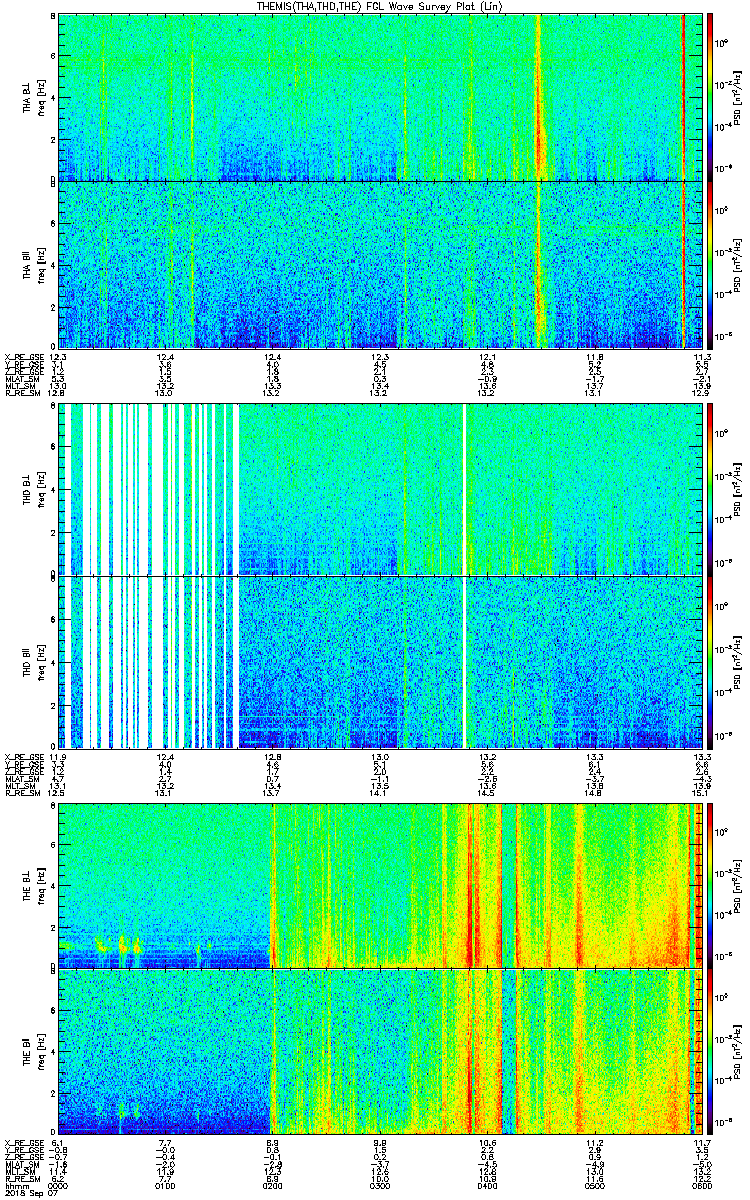The height and width of the screenshot is (1200, 750).
Task: Click the THA BL spectrogram panel
Action: pos(381,97)
